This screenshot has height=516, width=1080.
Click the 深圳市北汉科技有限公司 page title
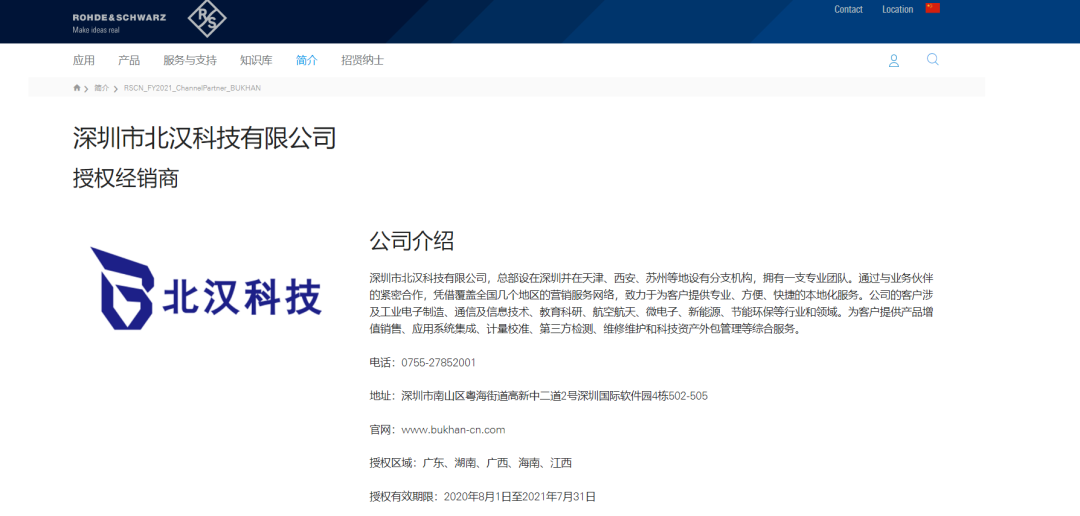point(205,138)
